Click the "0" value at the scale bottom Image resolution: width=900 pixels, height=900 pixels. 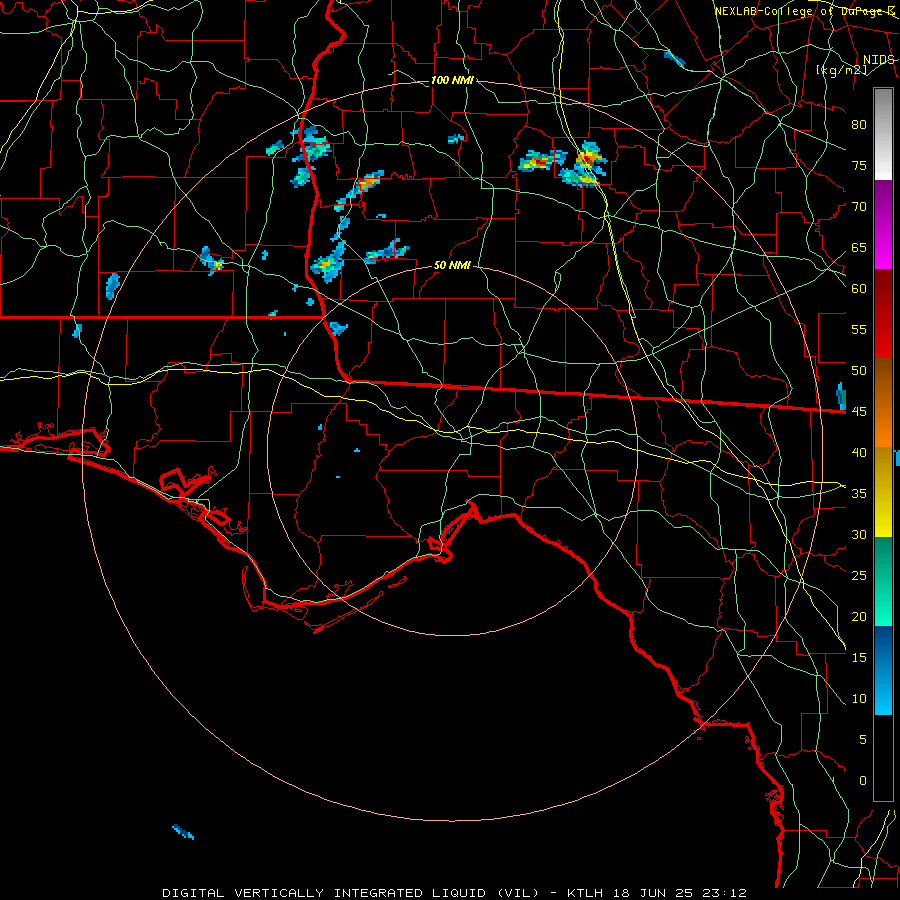[x=863, y=781]
